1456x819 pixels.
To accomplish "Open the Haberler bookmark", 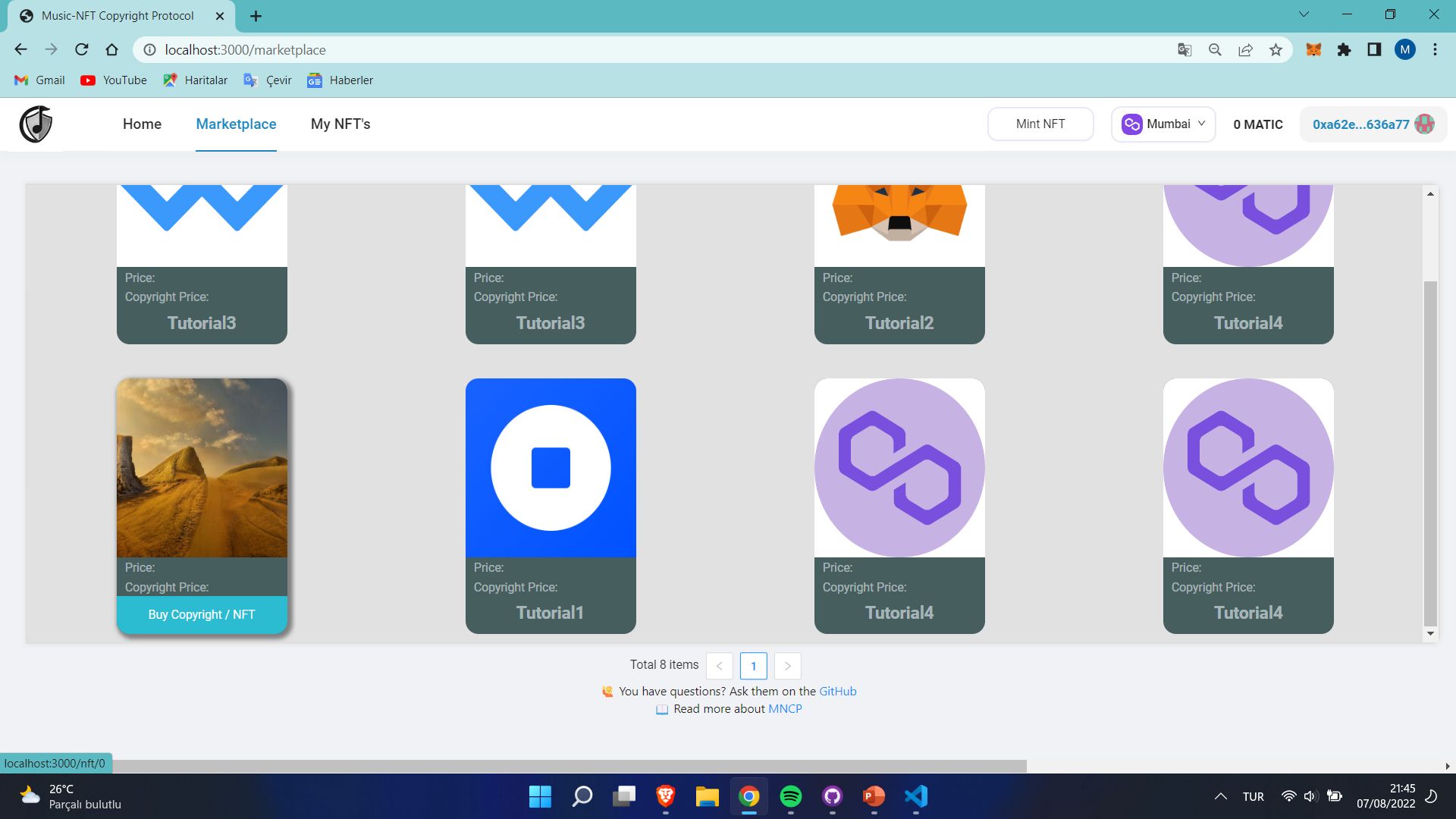I will click(x=340, y=80).
